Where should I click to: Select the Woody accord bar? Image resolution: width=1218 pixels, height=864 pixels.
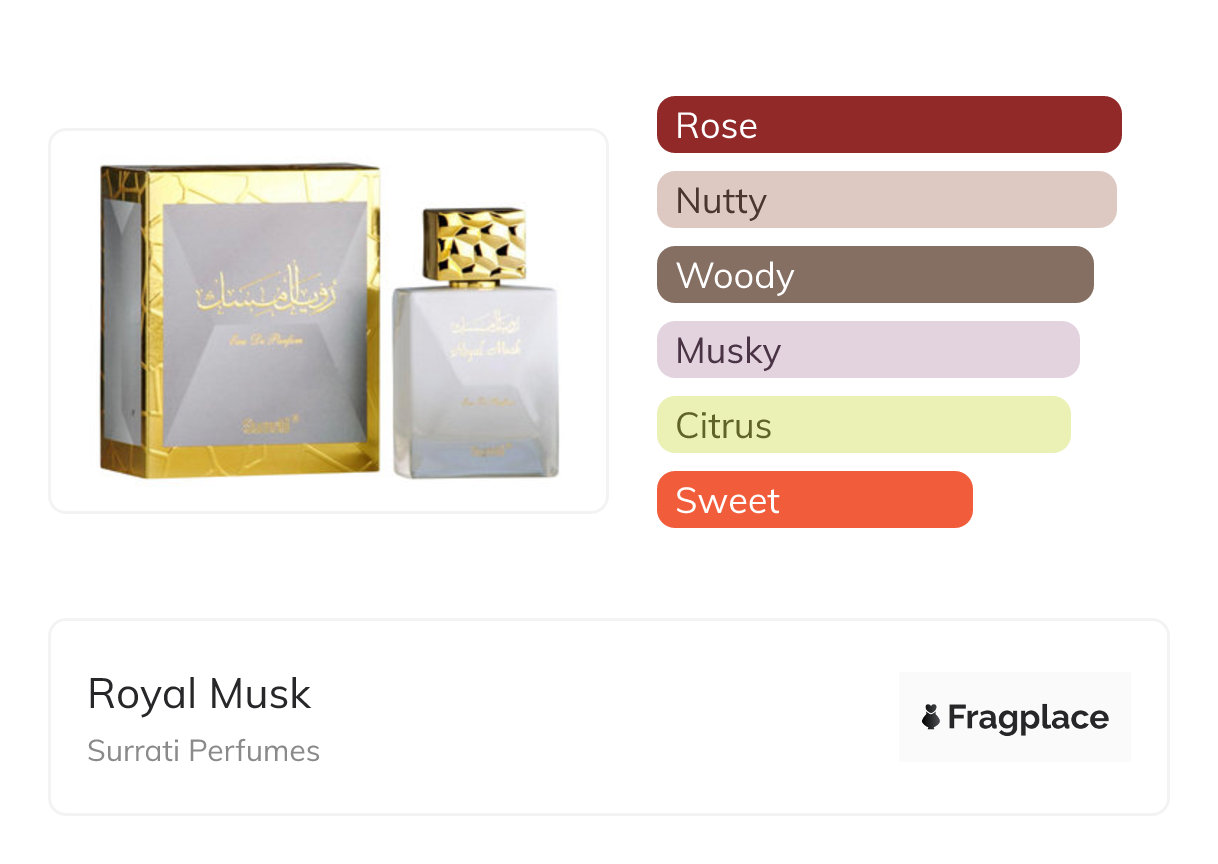click(875, 275)
